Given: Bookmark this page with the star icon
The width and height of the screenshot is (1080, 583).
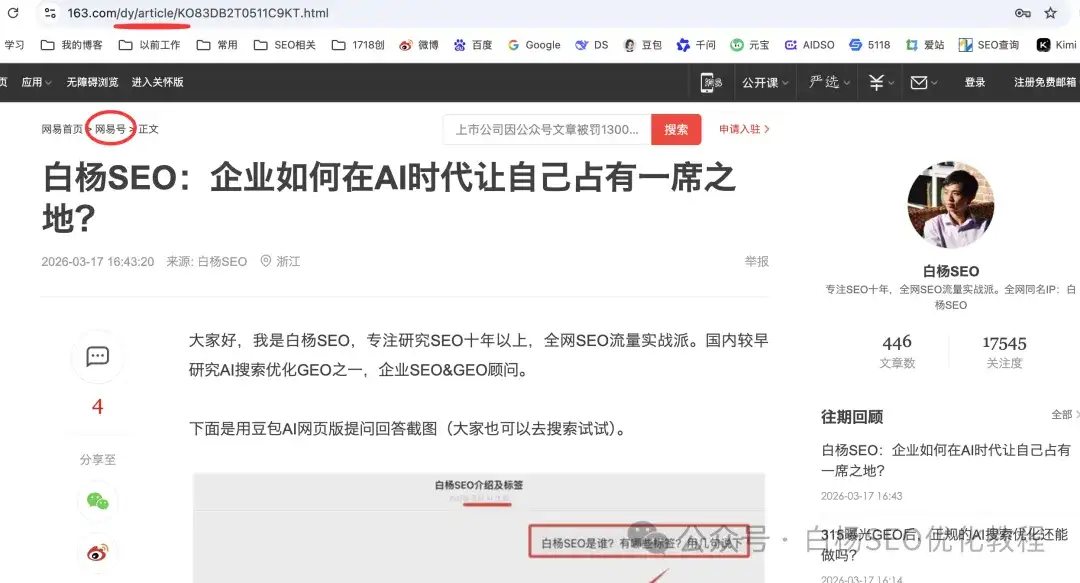Looking at the screenshot, I should tap(1050, 12).
